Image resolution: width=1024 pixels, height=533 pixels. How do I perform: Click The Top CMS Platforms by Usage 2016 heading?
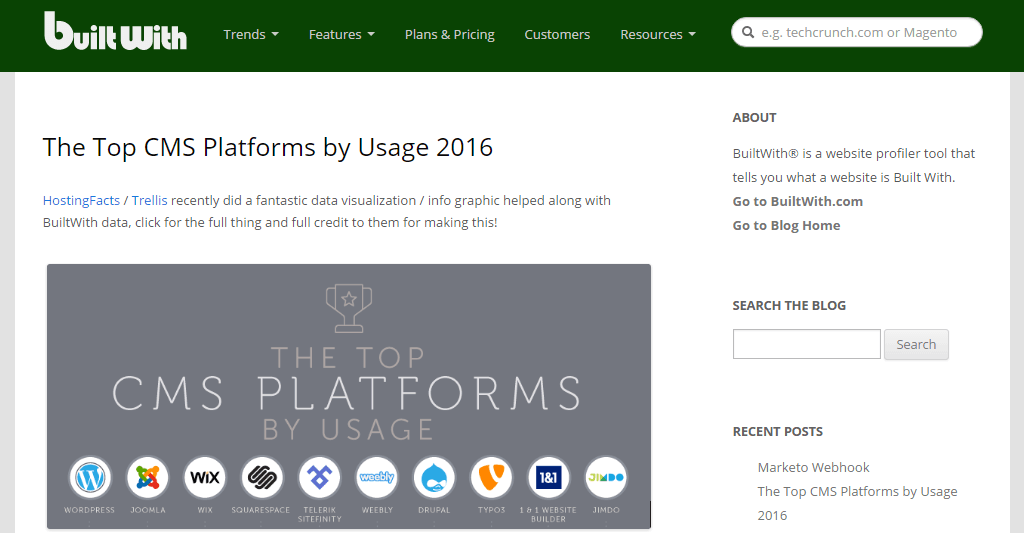pyautogui.click(x=268, y=147)
